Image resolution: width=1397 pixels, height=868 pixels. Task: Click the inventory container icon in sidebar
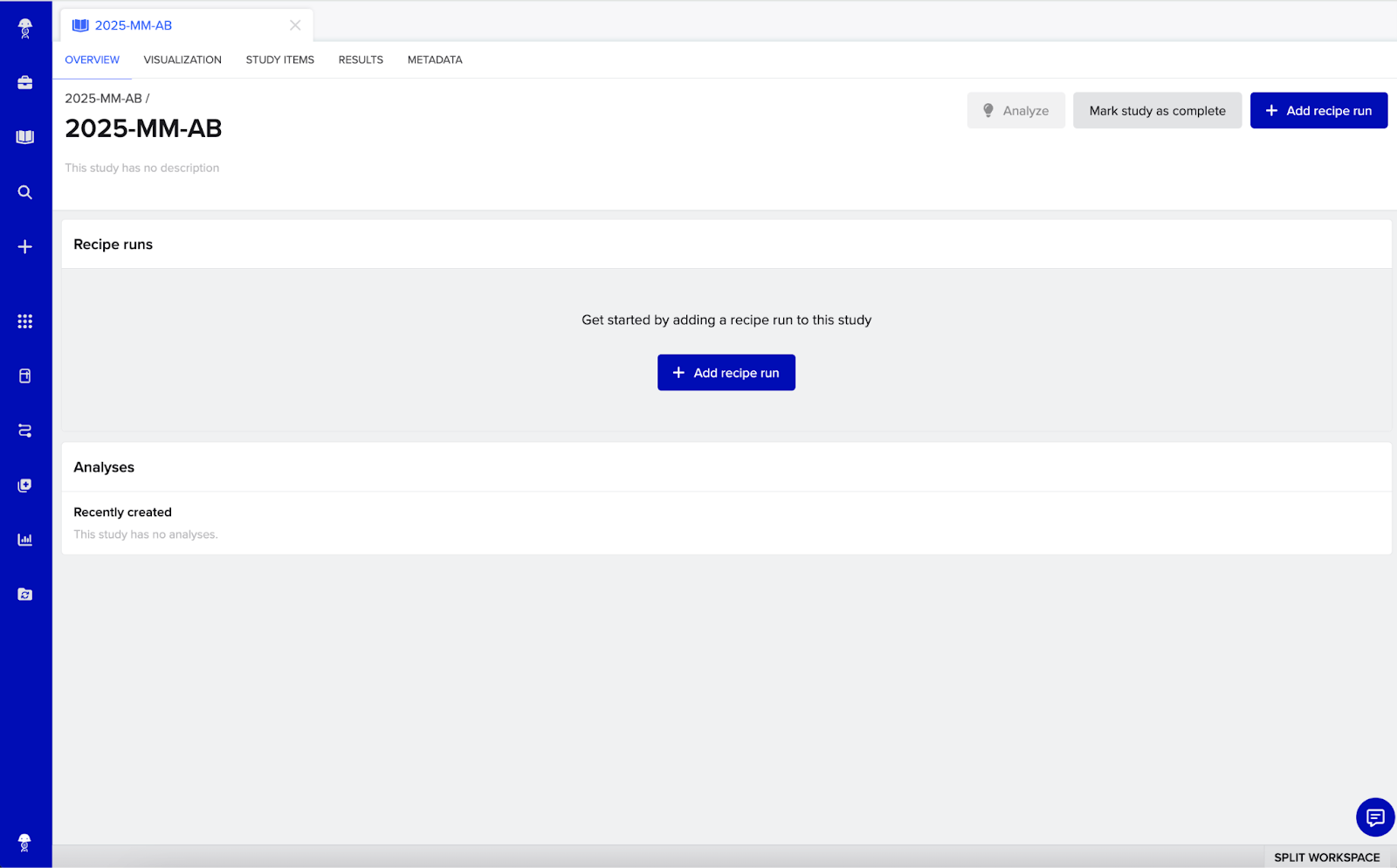coord(25,376)
